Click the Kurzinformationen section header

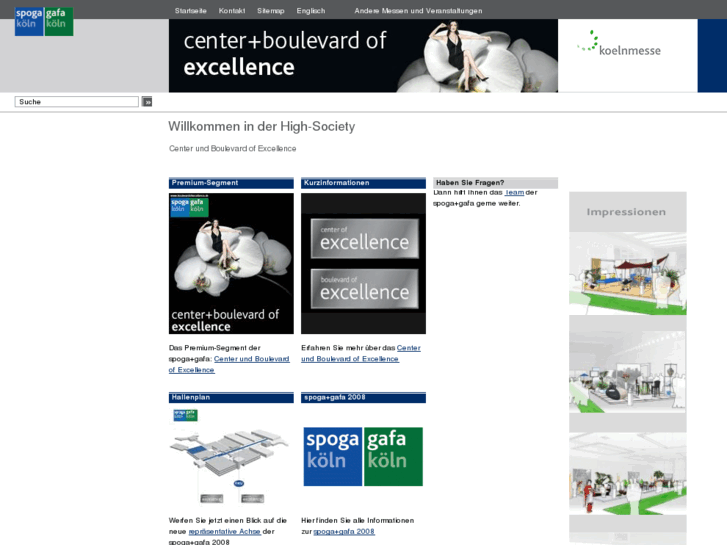point(363,183)
